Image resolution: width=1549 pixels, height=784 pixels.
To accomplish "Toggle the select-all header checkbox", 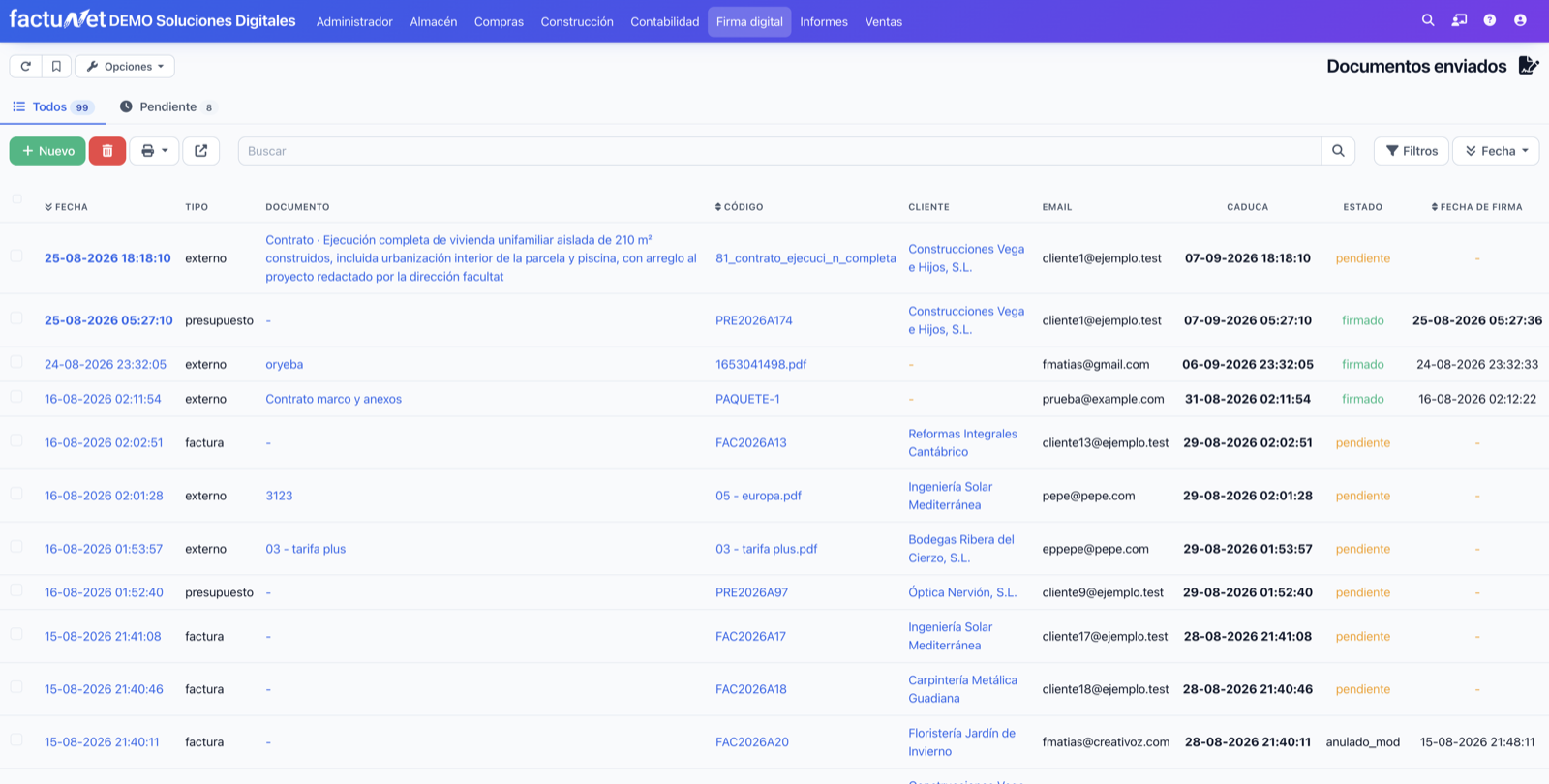I will pyautogui.click(x=16, y=198).
